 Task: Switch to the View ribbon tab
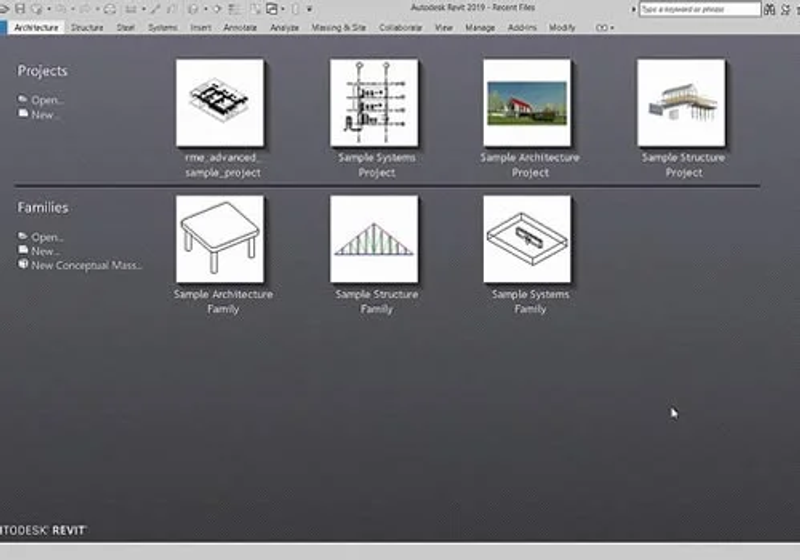(443, 28)
